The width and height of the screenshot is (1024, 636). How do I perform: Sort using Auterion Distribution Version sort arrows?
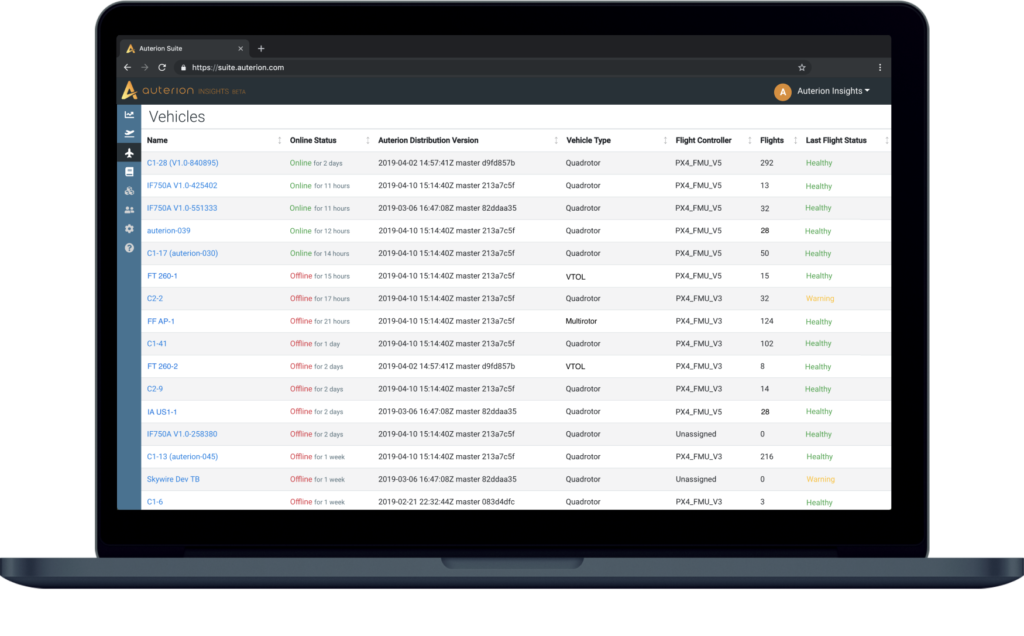[556, 140]
